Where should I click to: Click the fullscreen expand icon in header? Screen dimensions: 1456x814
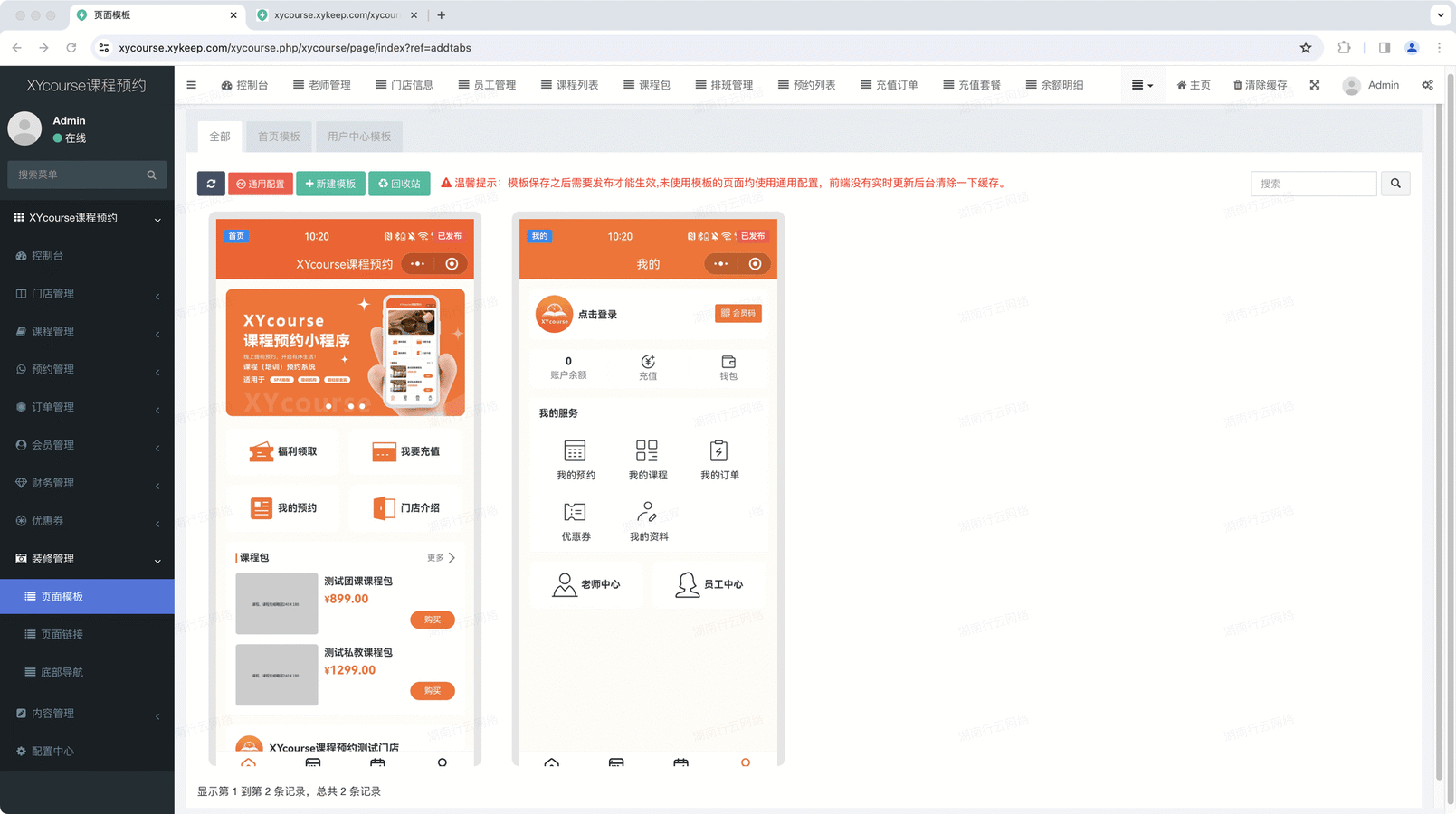pyautogui.click(x=1314, y=85)
